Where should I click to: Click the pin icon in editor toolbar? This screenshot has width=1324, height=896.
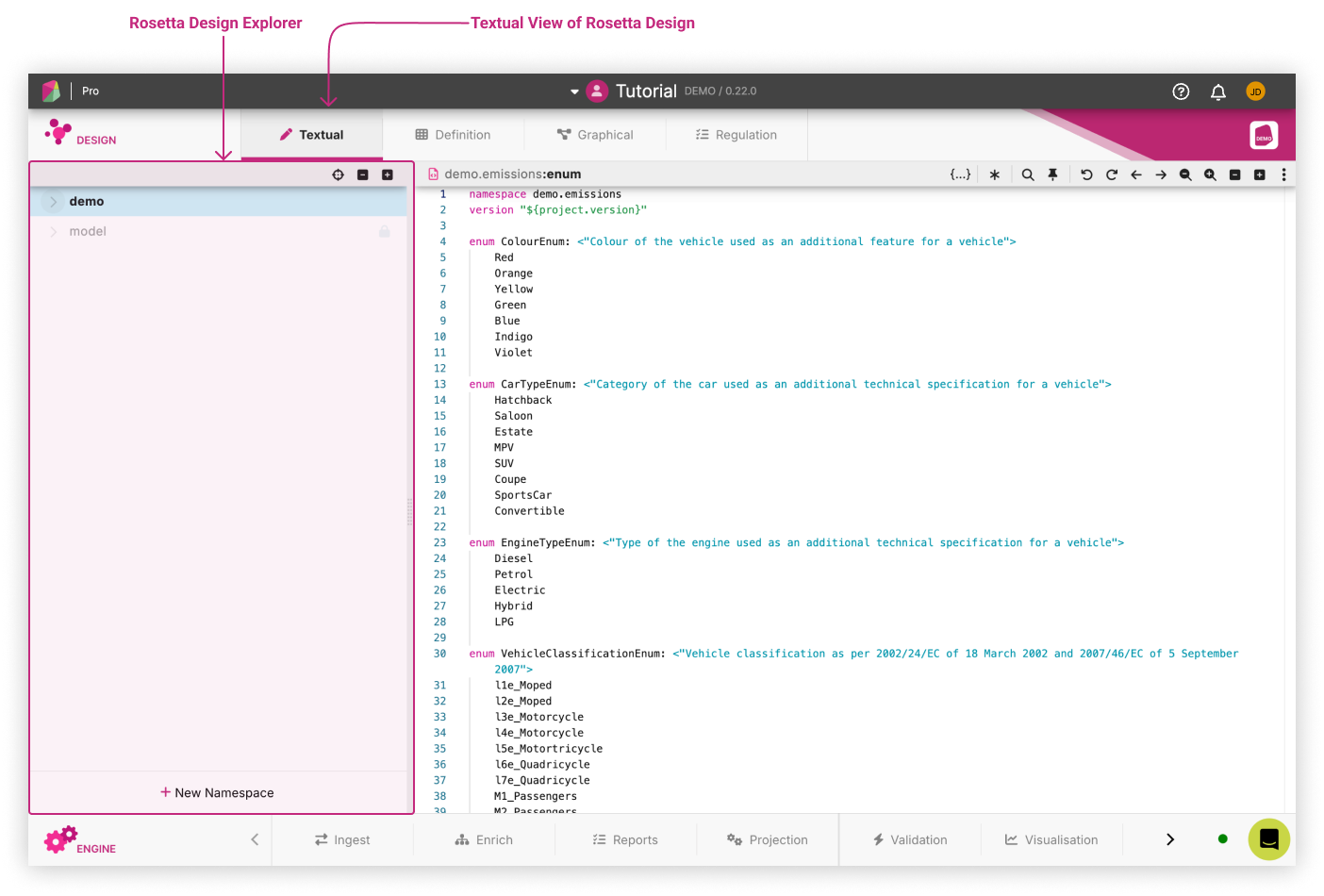pos(1052,174)
